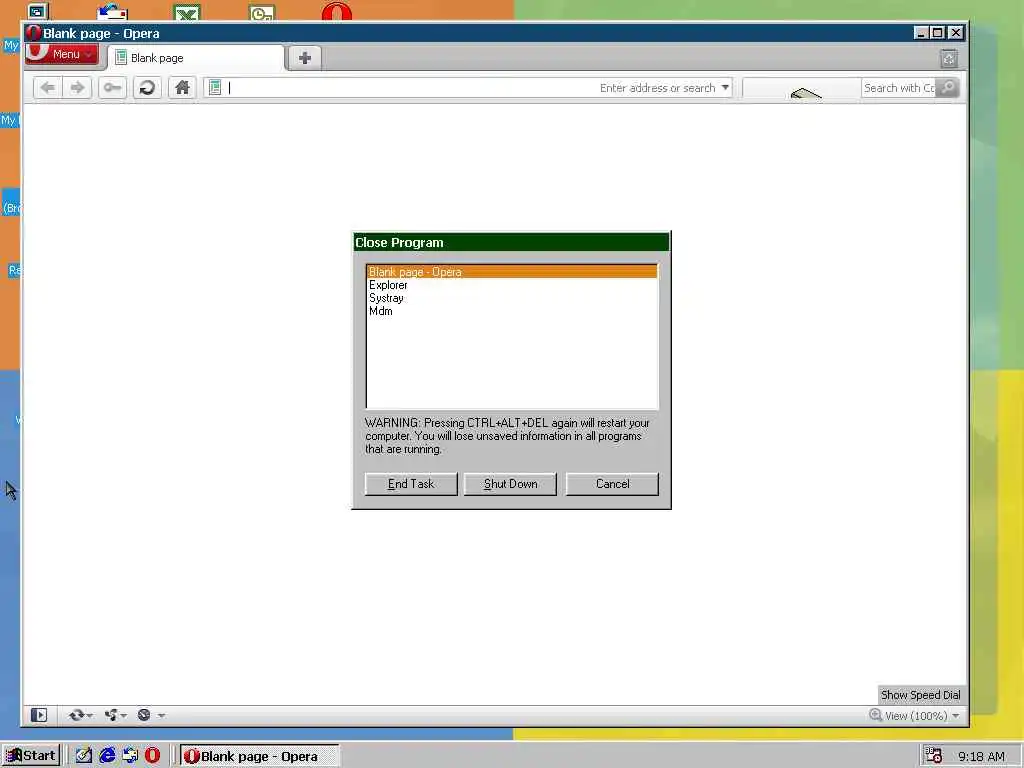Minimize the Opera window

(921, 33)
